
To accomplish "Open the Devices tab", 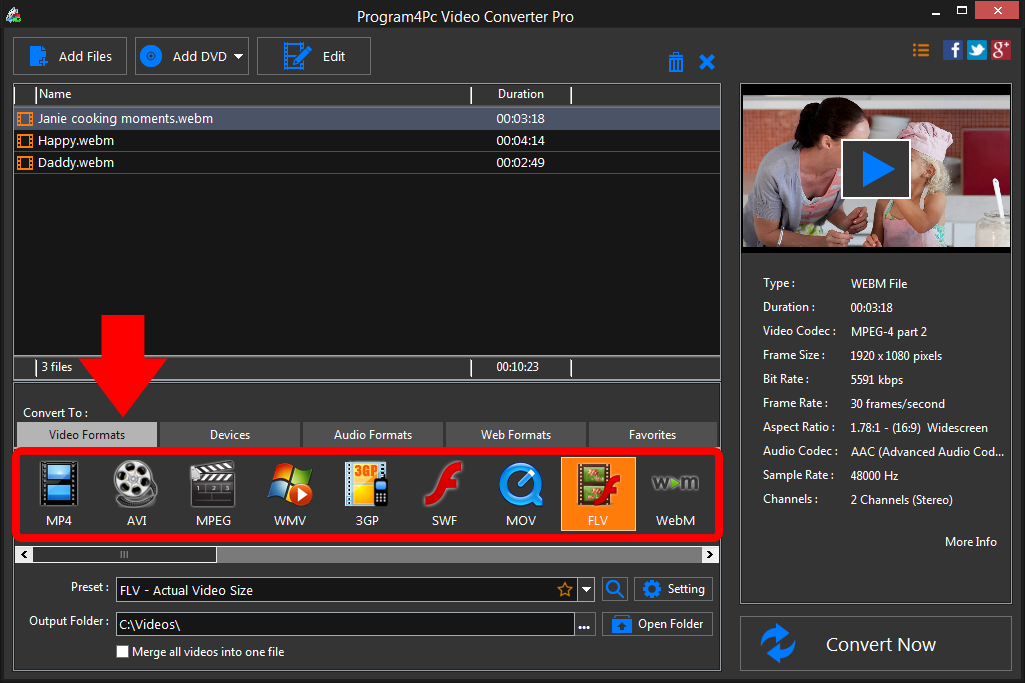I will tap(229, 434).
